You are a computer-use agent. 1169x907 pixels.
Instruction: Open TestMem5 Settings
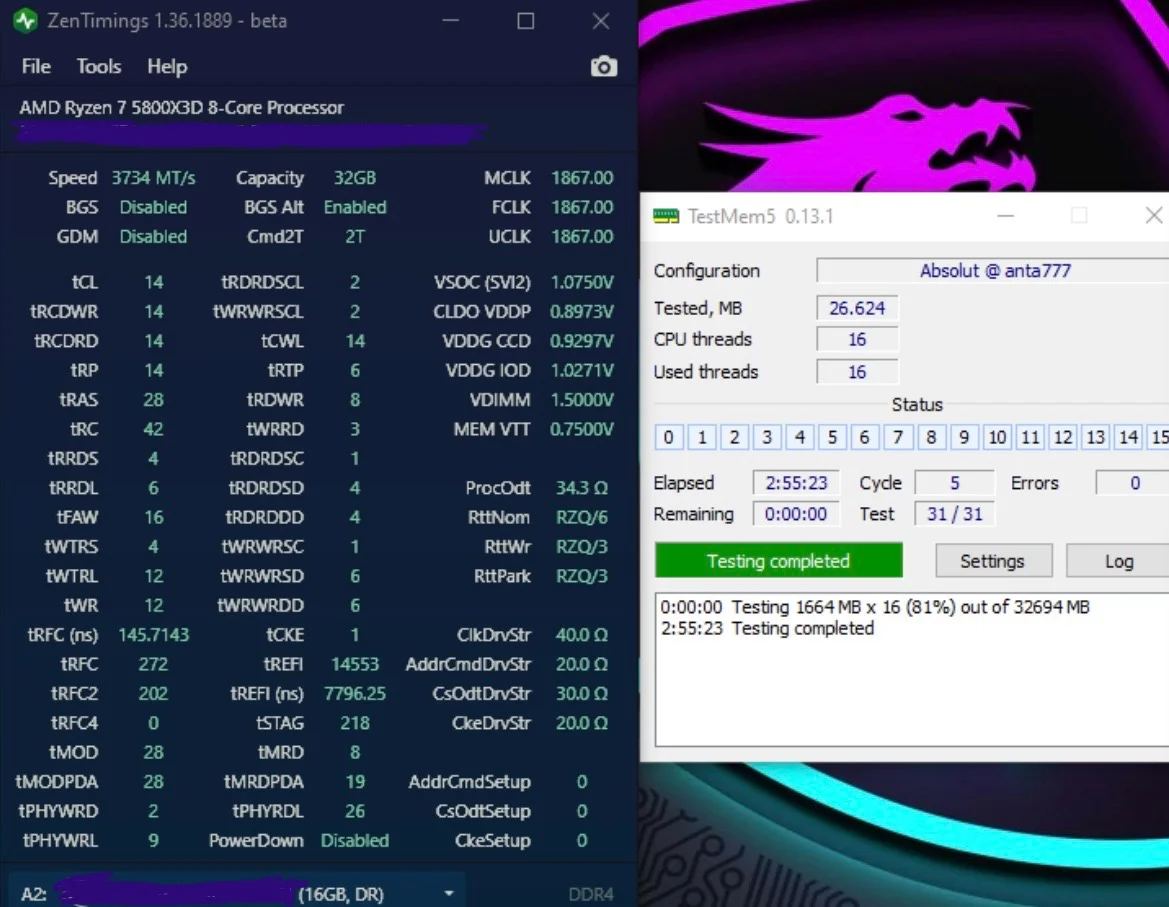pos(992,560)
